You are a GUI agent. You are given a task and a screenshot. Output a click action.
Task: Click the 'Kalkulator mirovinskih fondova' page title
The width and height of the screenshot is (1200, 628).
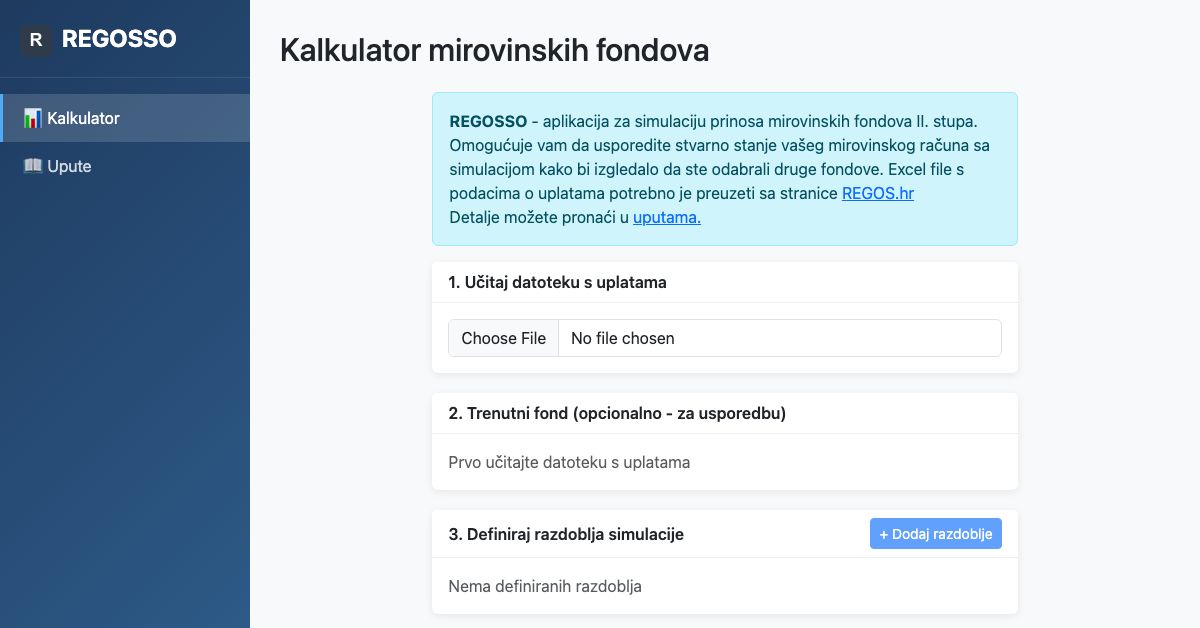[494, 50]
